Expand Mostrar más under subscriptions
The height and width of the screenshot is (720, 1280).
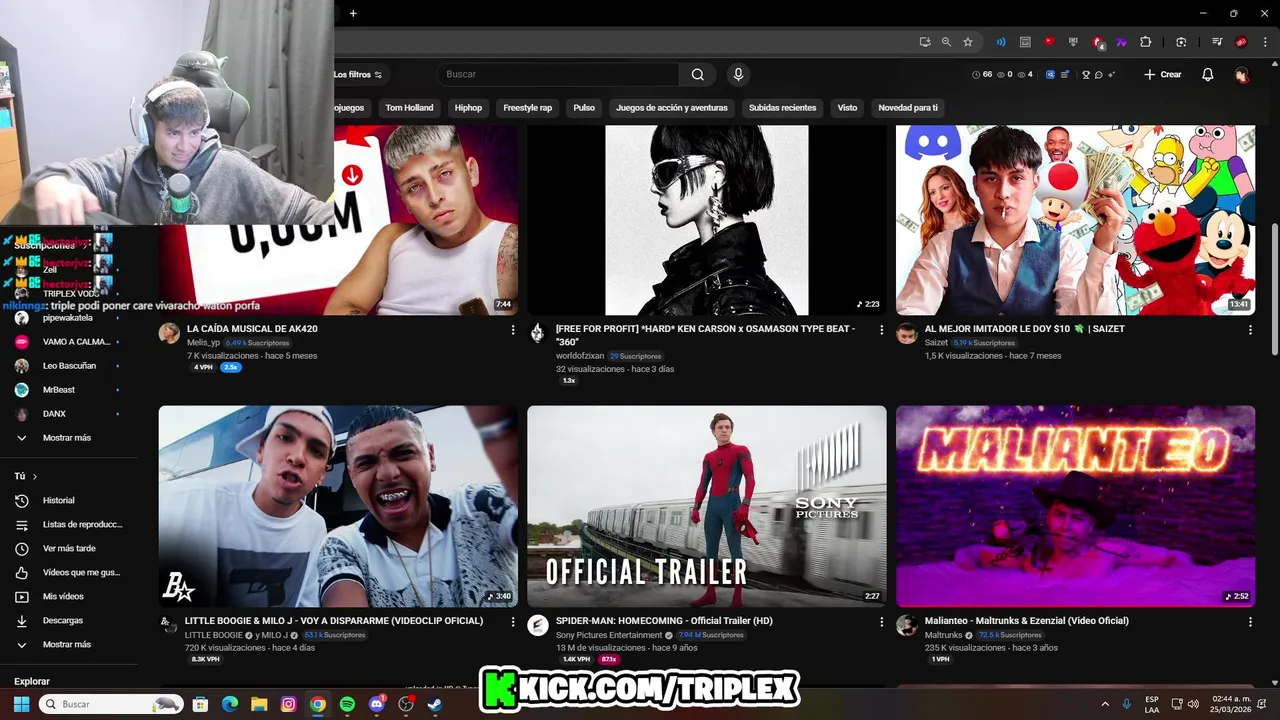(x=66, y=437)
